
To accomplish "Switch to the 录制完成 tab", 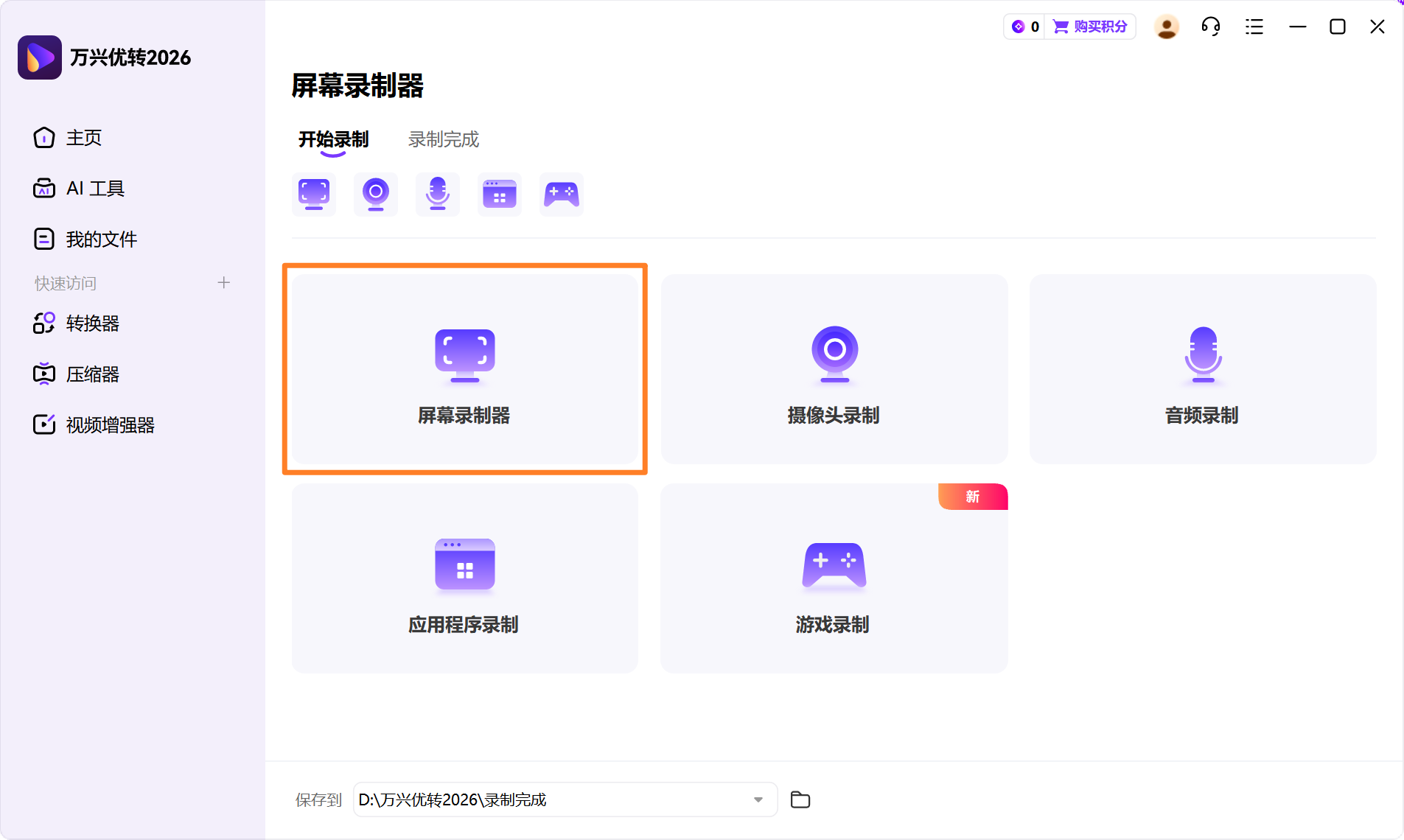I will click(x=442, y=139).
